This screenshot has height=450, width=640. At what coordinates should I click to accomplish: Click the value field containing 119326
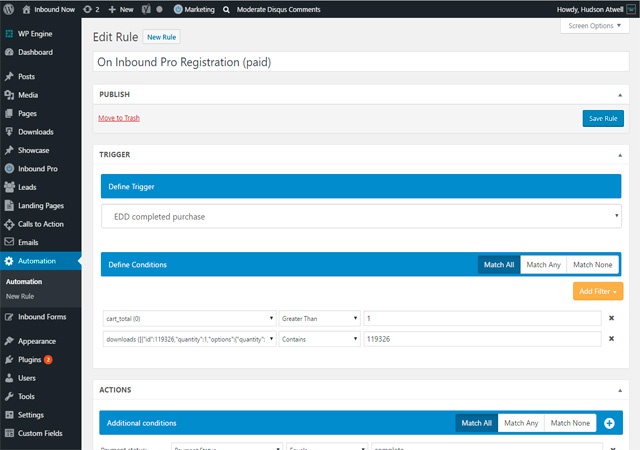[x=482, y=339]
